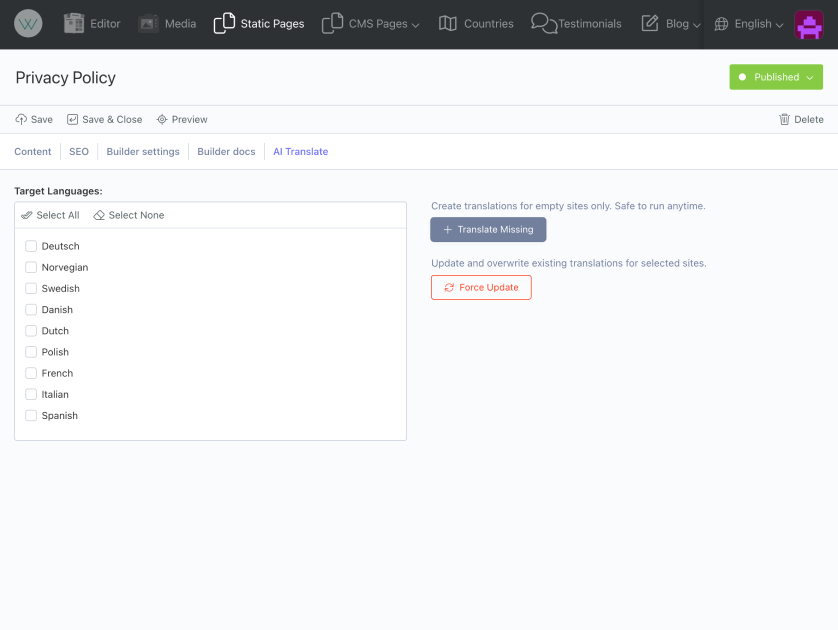Open the Media library icon
Screen dimensions: 838x630
point(149,24)
